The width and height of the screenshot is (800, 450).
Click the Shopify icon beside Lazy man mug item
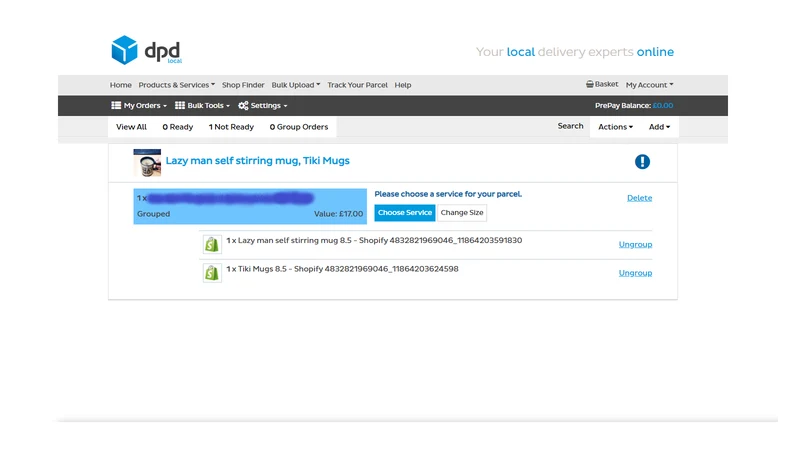point(212,244)
